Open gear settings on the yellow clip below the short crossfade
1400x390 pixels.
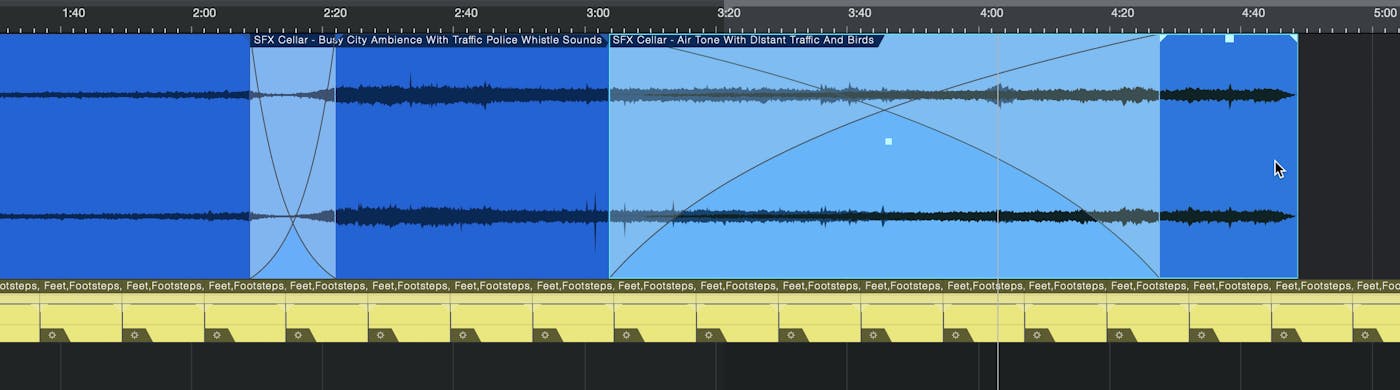[298, 335]
